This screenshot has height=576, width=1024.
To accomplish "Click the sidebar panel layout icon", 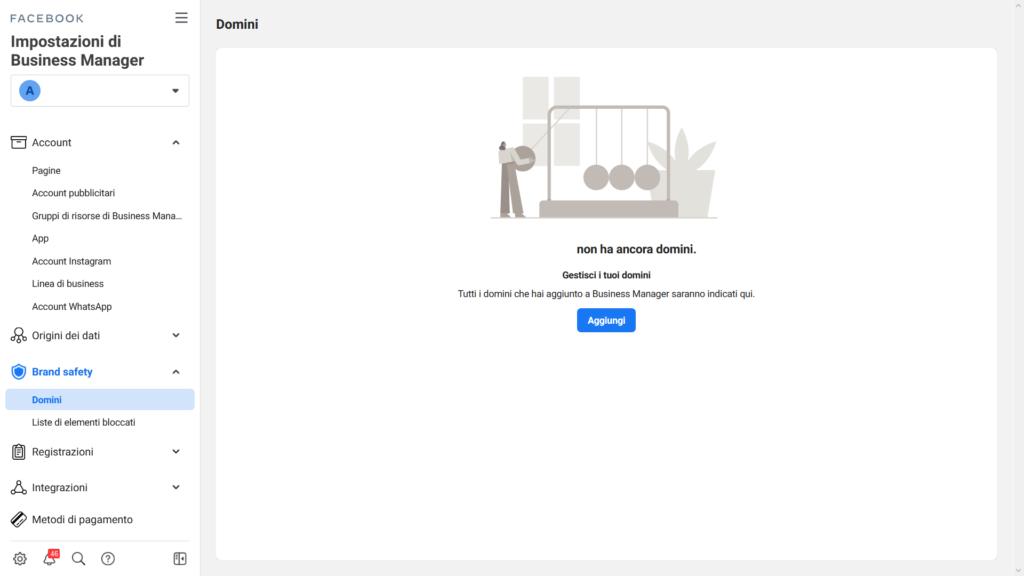I will click(x=180, y=559).
